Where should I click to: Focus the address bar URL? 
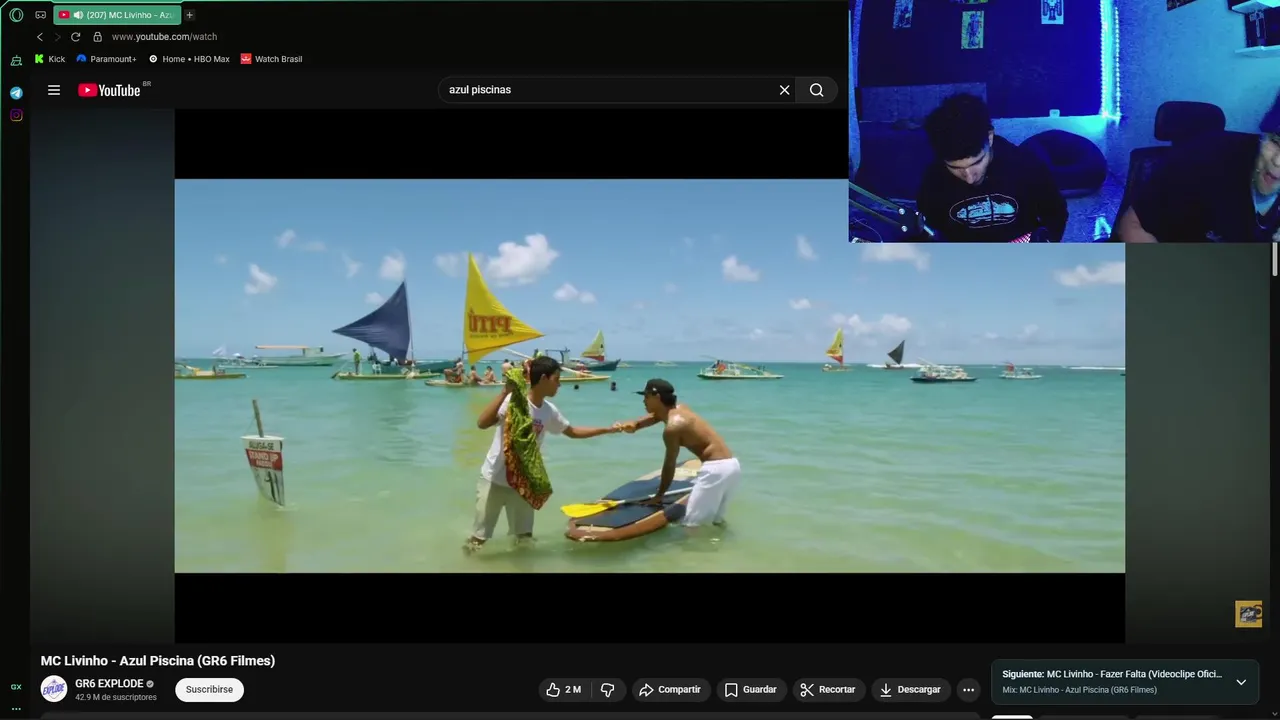coord(164,37)
